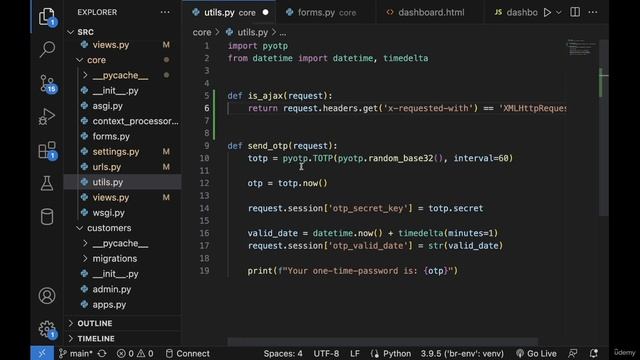This screenshot has width=640, height=360.
Task: Click the remote window indicator
Action: point(42,353)
